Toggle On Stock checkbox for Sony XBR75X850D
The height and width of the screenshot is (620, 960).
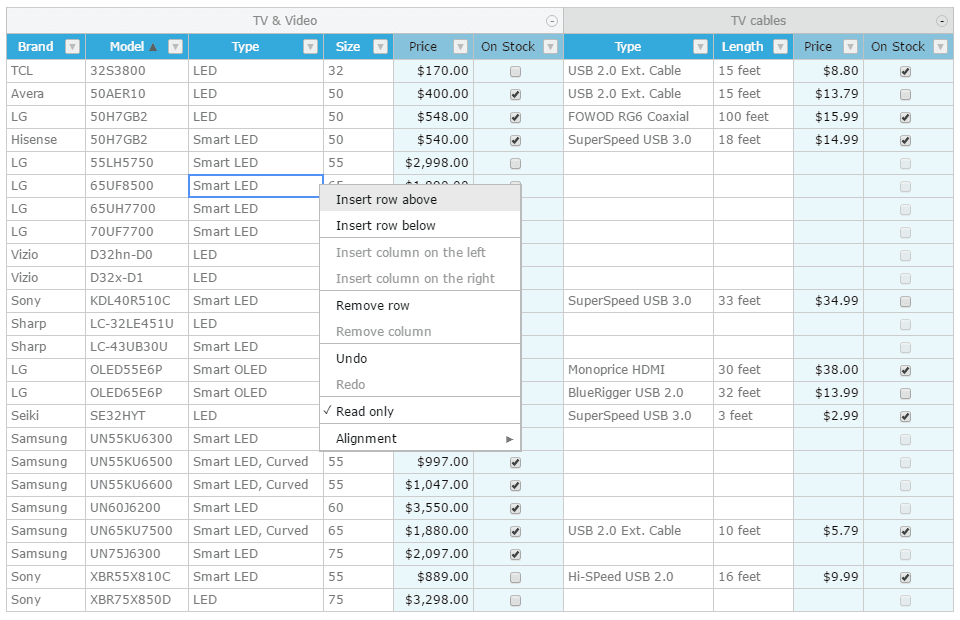pyautogui.click(x=516, y=600)
